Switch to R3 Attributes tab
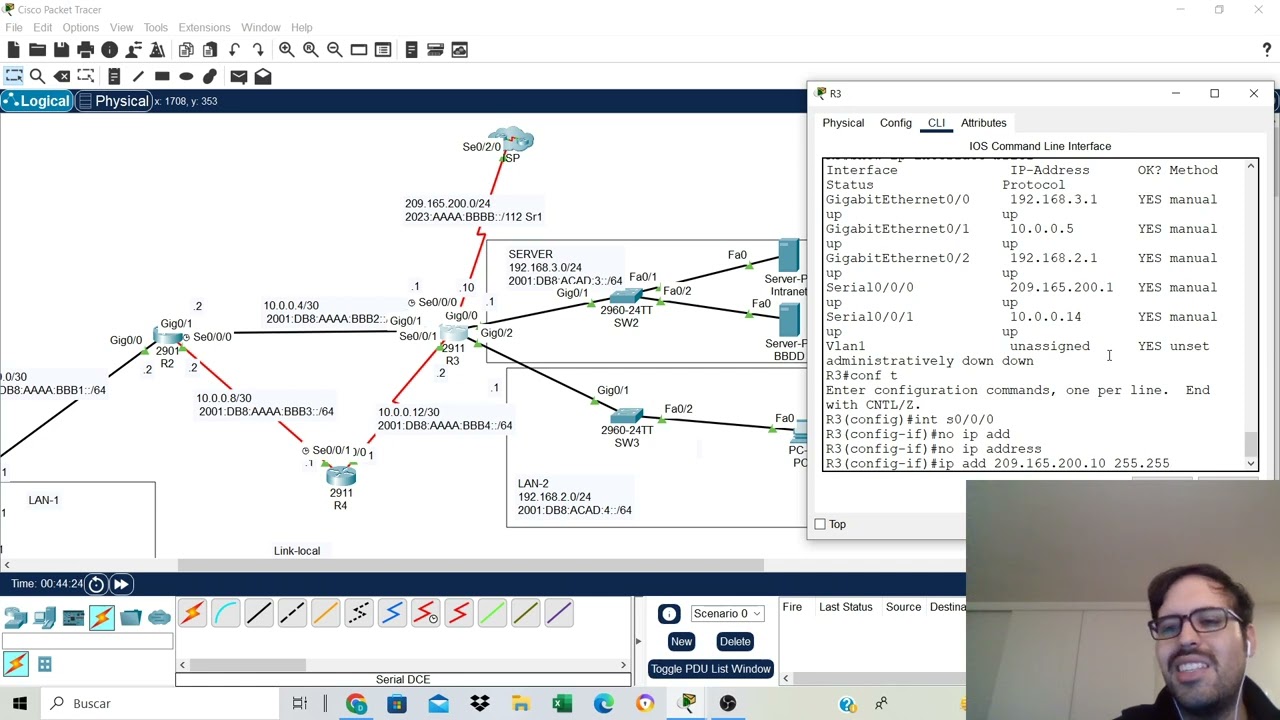 pyautogui.click(x=984, y=123)
